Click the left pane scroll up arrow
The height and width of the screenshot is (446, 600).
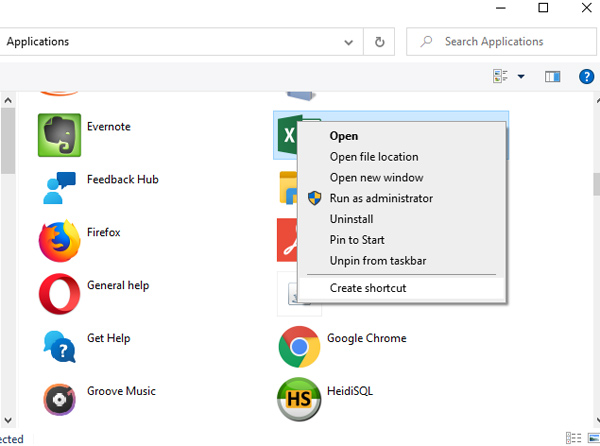click(8, 101)
